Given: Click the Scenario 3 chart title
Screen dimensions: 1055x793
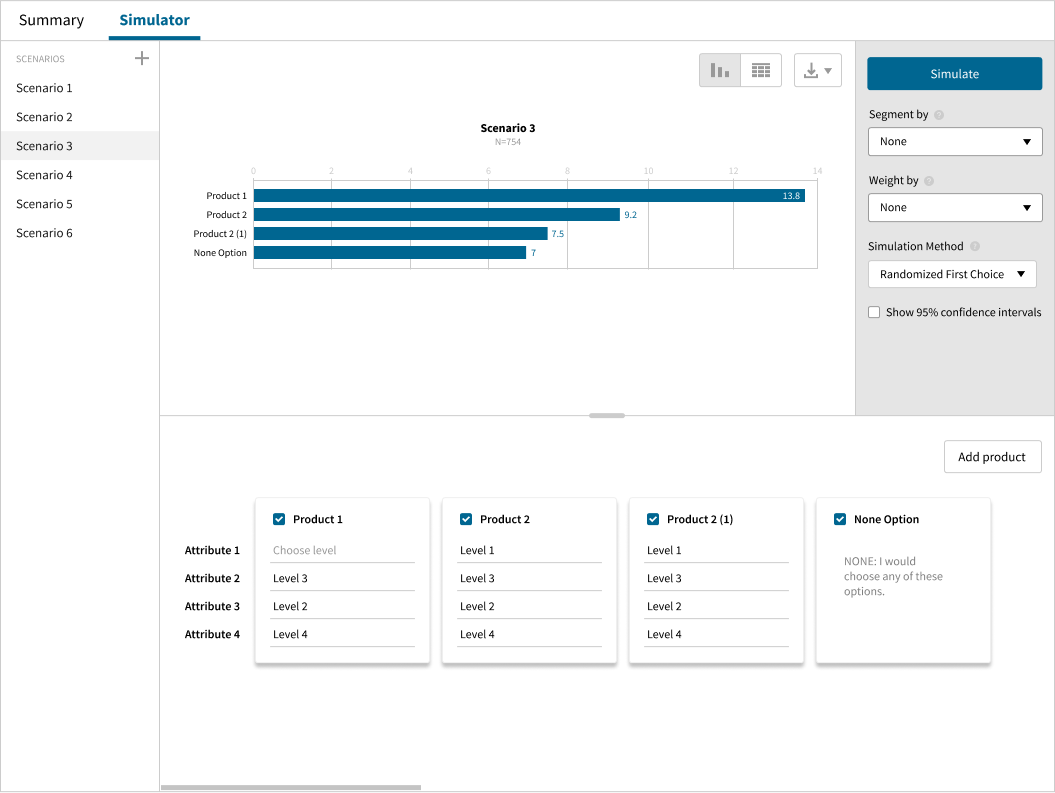Looking at the screenshot, I should tap(508, 128).
